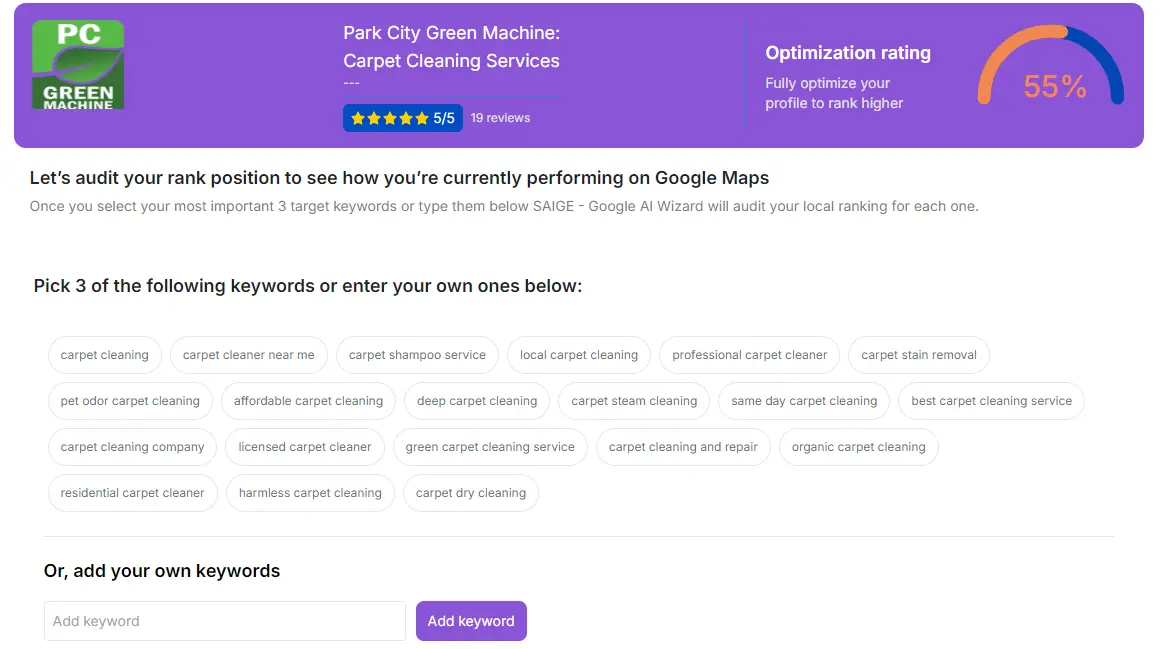Image resolution: width=1160 pixels, height=649 pixels.
Task: Select 'same day carpet cleaning' chip
Action: [x=804, y=401]
